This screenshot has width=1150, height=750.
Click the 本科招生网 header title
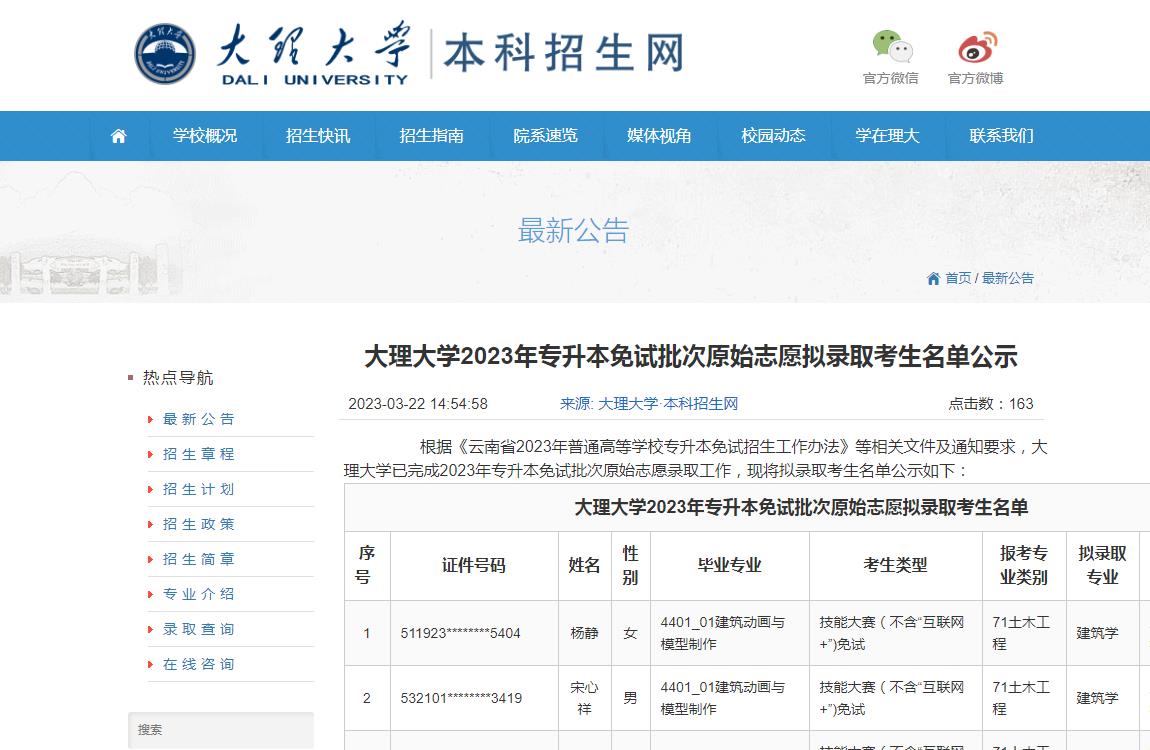[563, 53]
